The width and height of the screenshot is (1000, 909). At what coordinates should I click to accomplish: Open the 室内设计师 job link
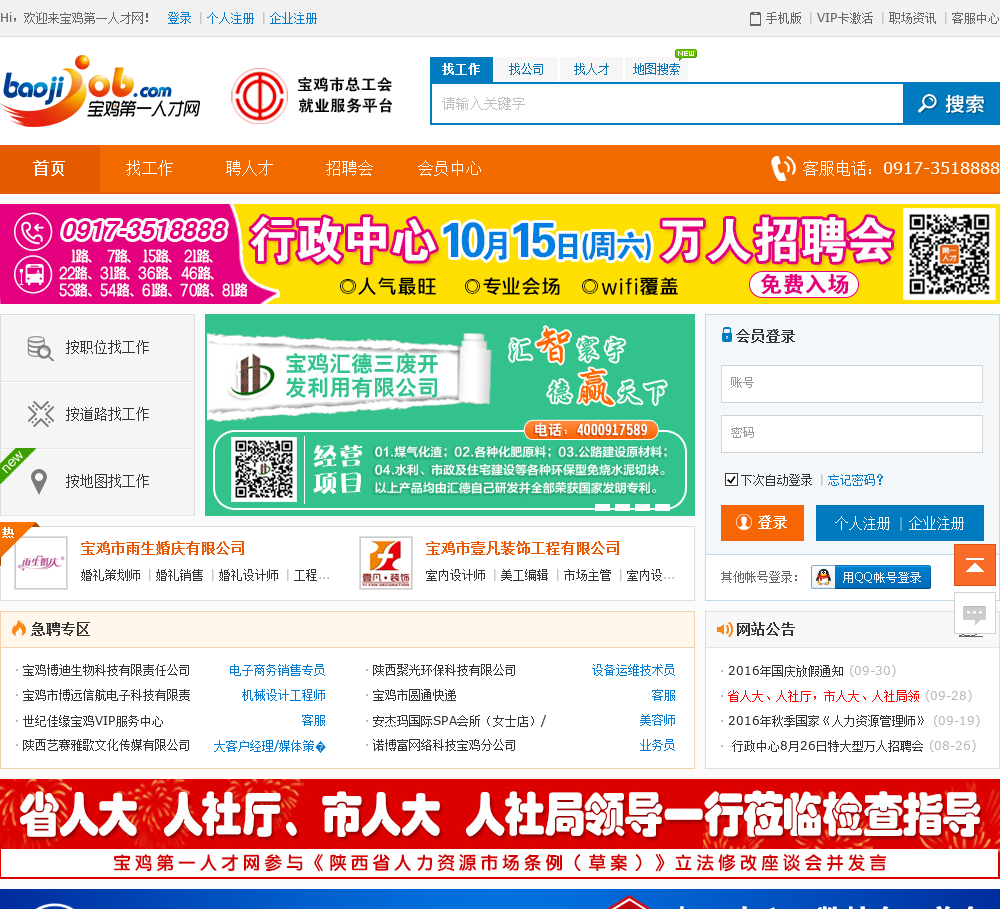pos(455,575)
